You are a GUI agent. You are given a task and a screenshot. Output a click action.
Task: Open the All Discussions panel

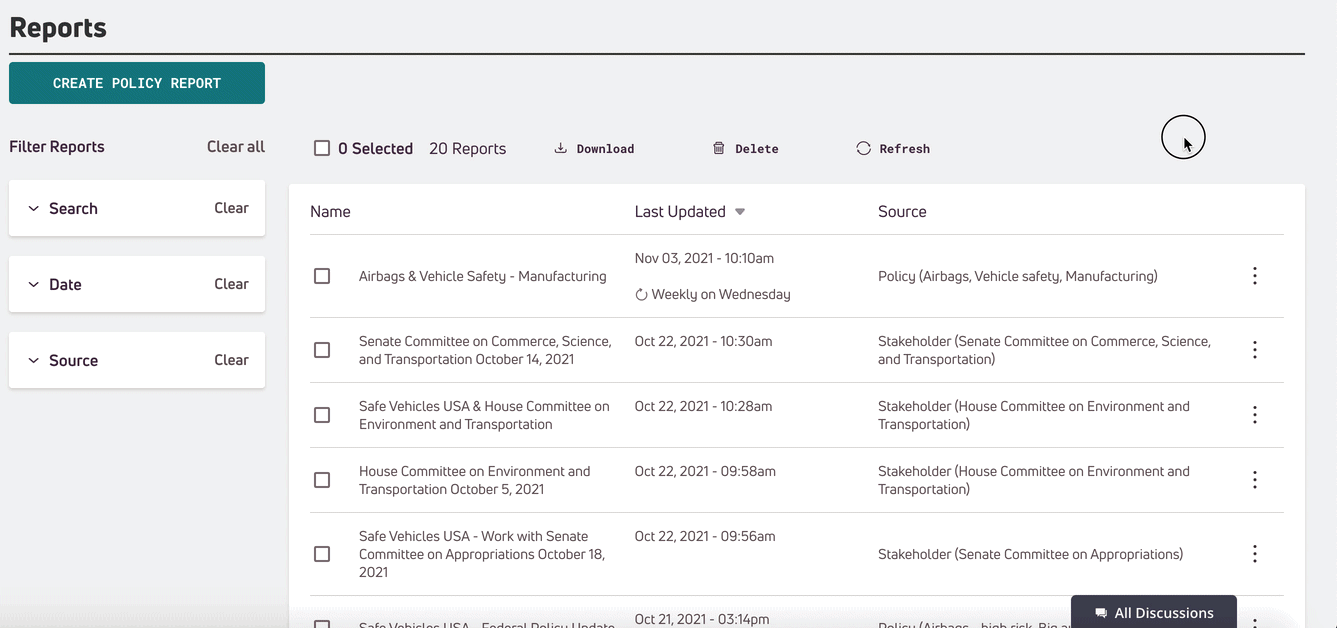click(1154, 612)
